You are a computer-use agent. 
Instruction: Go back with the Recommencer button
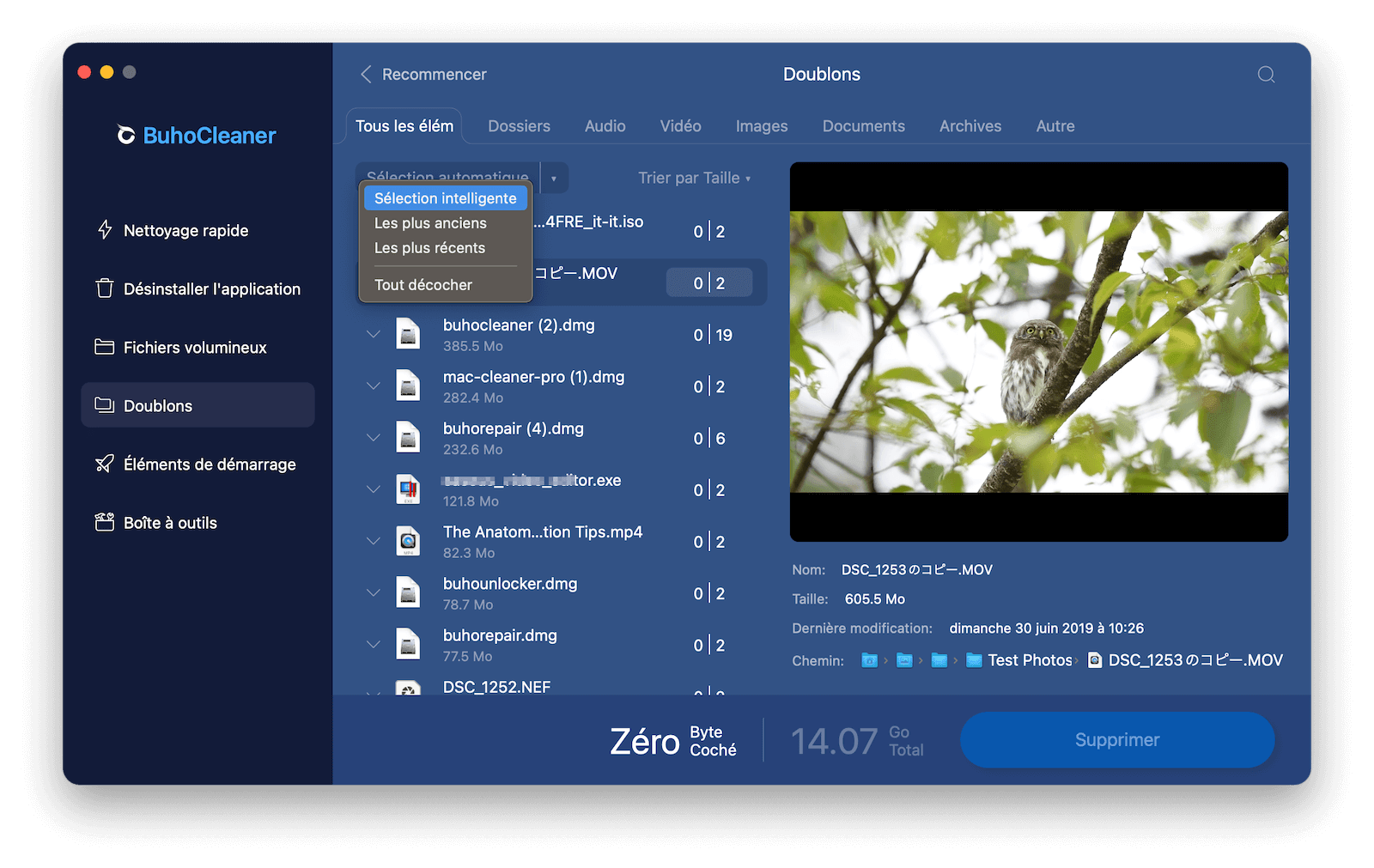(x=423, y=75)
